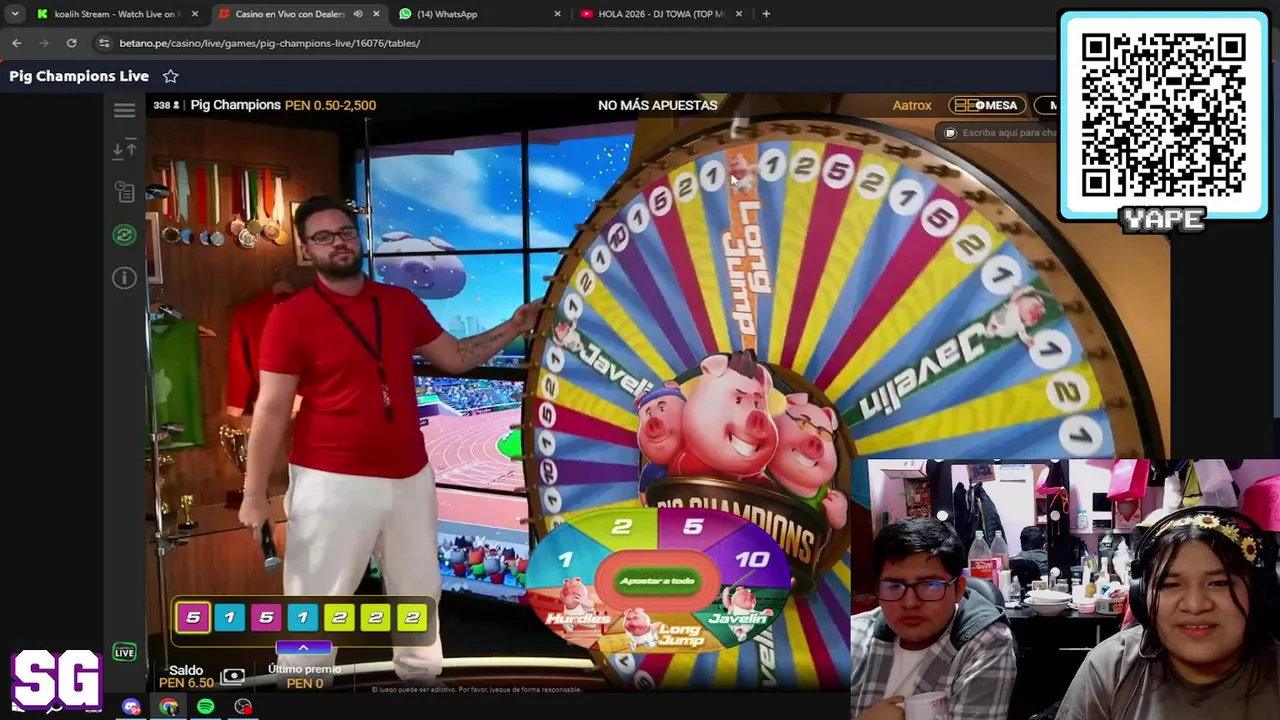This screenshot has width=1280, height=720.
Task: Click the browser forward arrow
Action: pos(44,43)
